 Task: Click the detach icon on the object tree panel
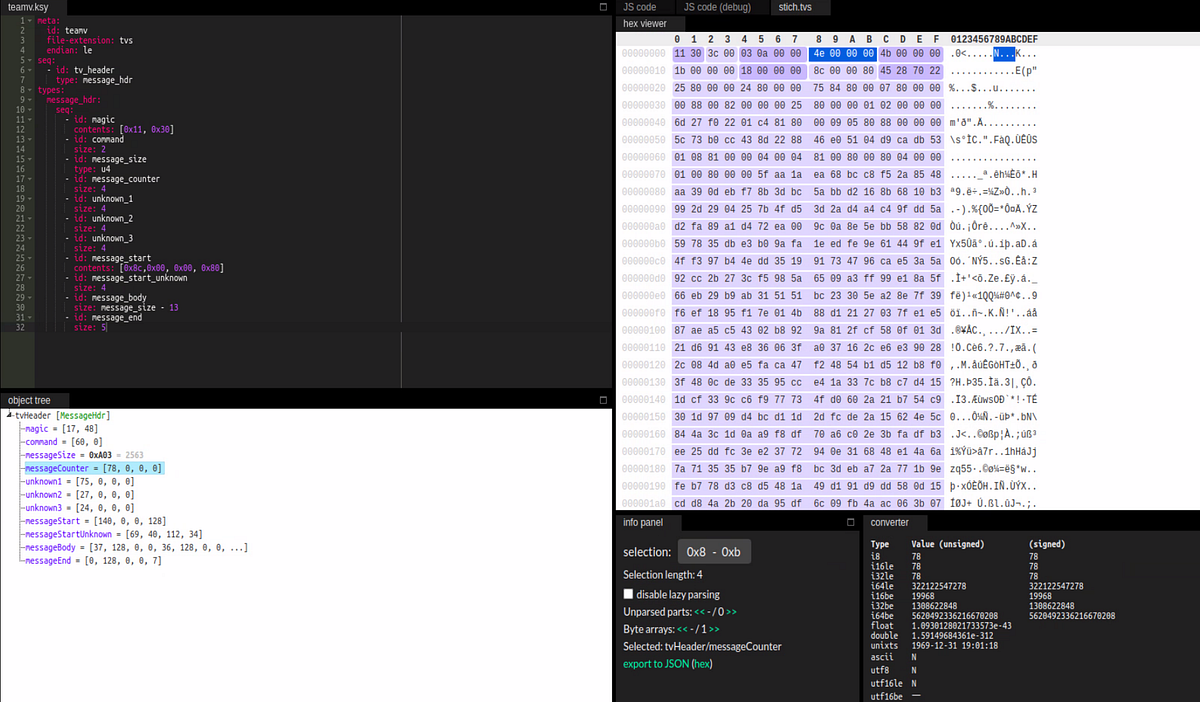[x=604, y=400]
